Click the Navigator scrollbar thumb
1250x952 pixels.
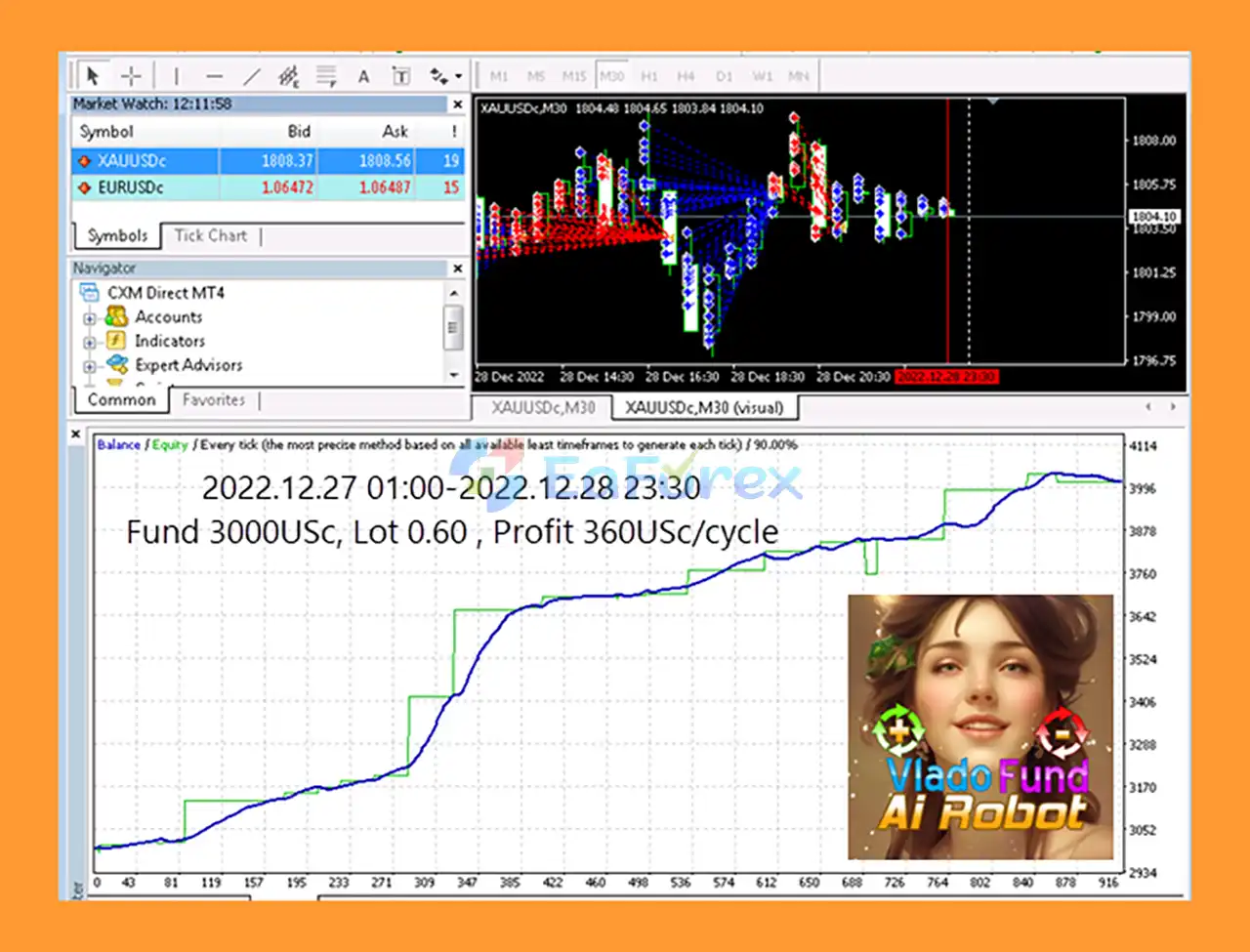coord(452,326)
